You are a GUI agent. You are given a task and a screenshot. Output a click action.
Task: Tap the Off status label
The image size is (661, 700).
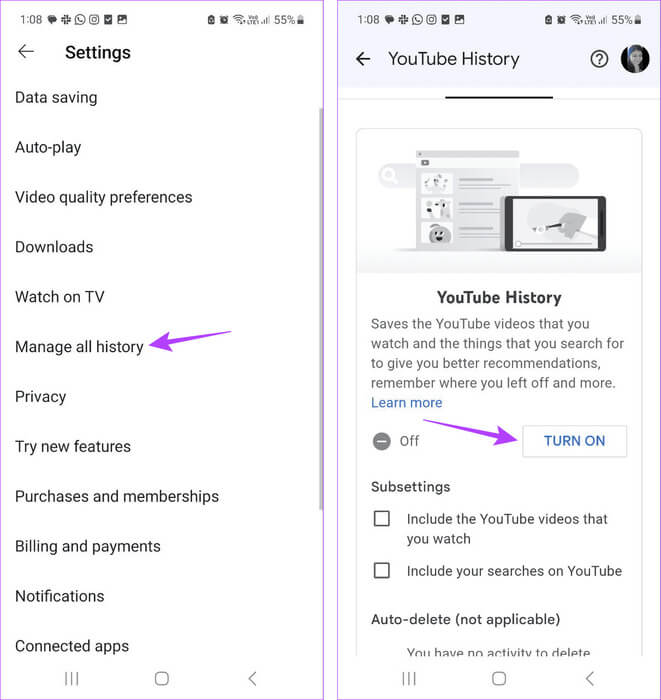point(409,442)
